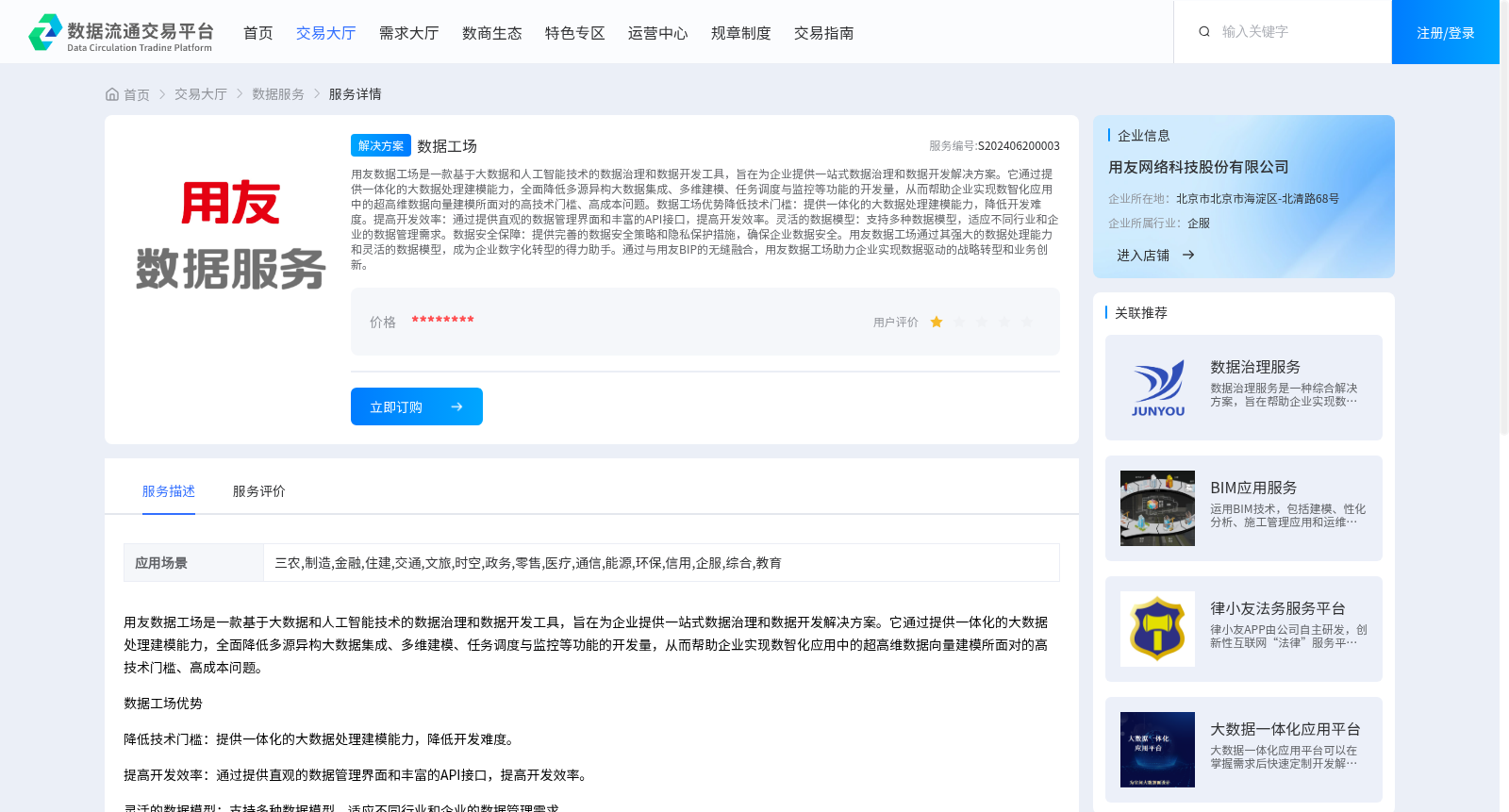1509x812 pixels.
Task: Click the service number S202406200003
Action: (1019, 146)
